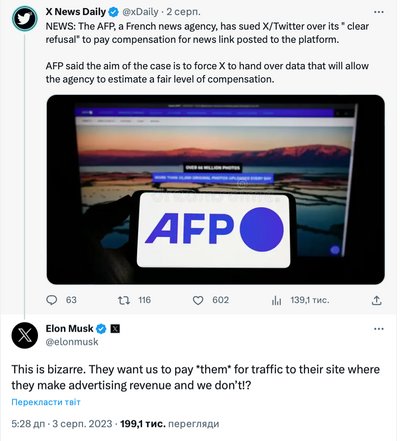
Task: Click the reply icon with 63 comments
Action: [x=51, y=300]
